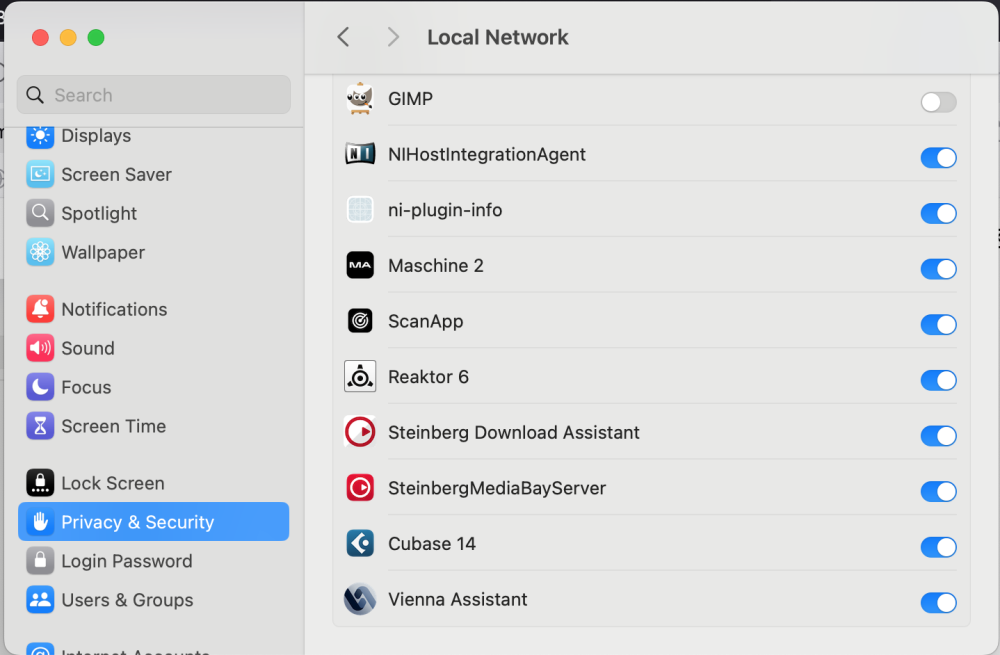The height and width of the screenshot is (655, 1000).
Task: Select Wallpaper in the sidebar
Action: click(x=153, y=252)
